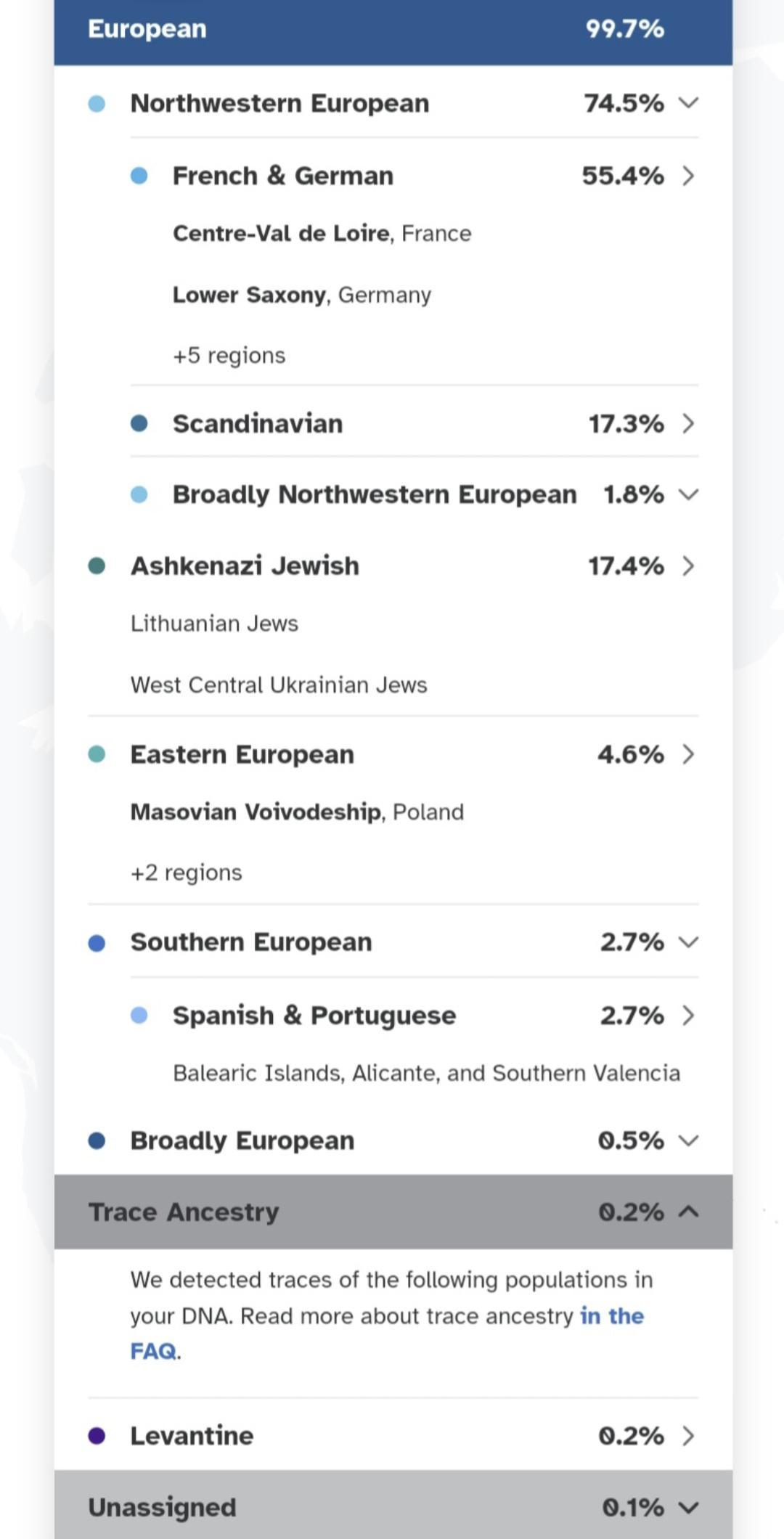The height and width of the screenshot is (1539, 784).
Task: Open French & German details arrow
Action: [x=688, y=176]
